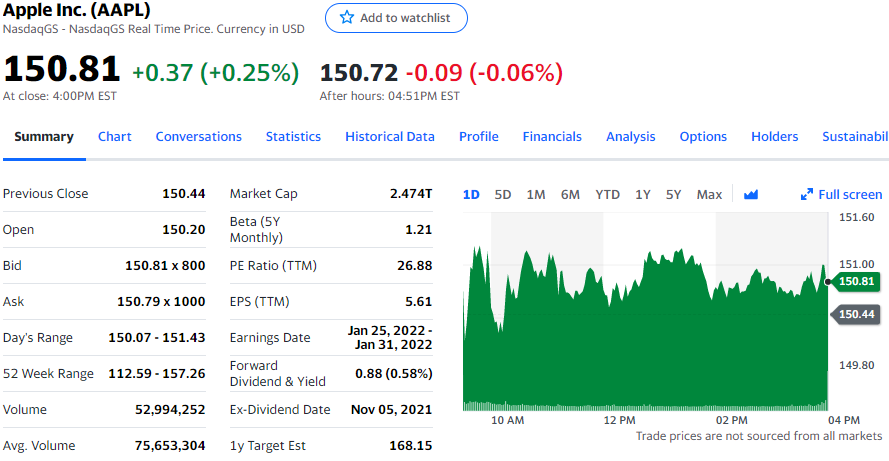
Task: Toggle the area chart type icon
Action: tap(751, 194)
